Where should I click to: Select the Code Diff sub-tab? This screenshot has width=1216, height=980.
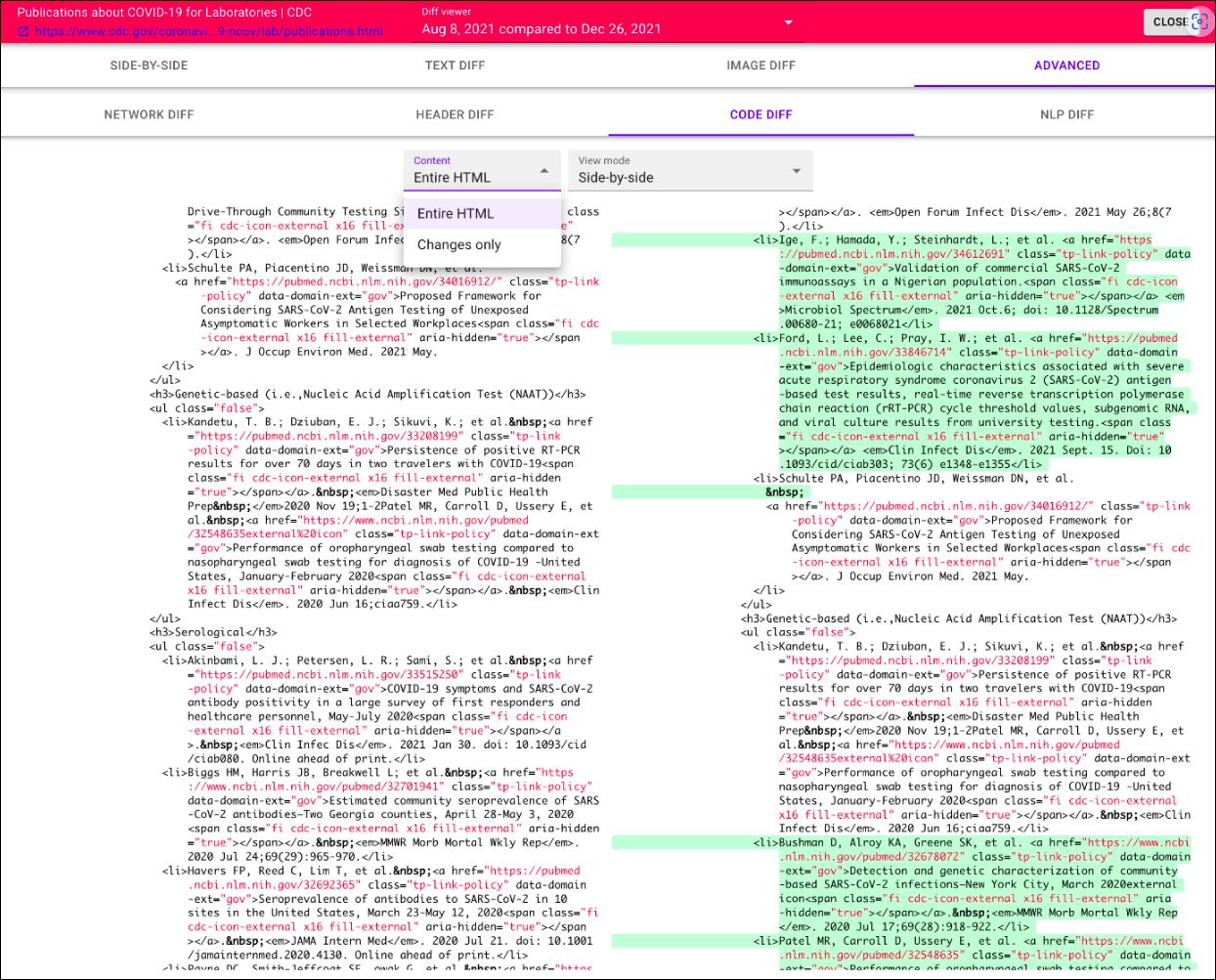pos(760,114)
